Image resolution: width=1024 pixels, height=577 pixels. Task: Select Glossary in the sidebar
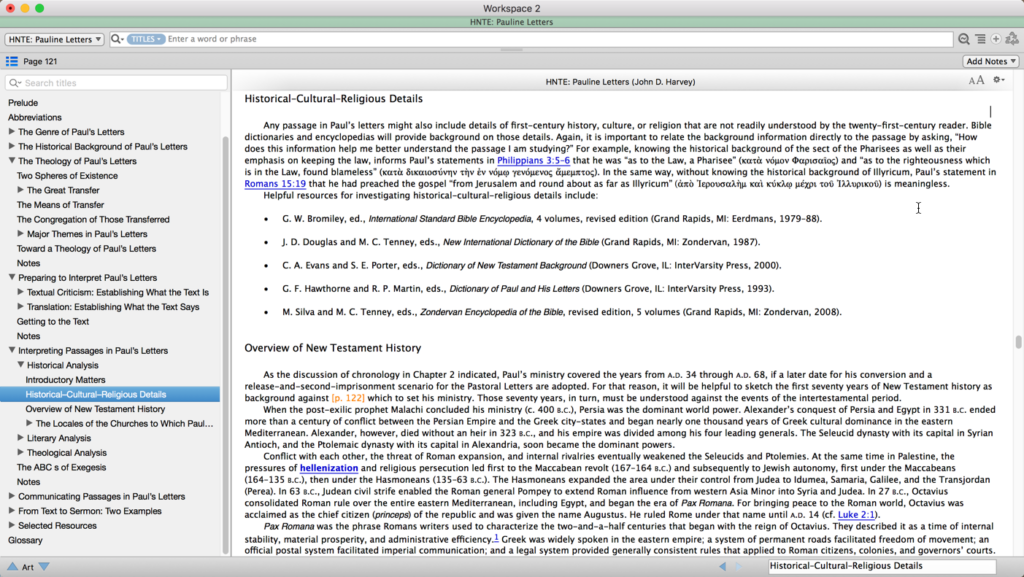(x=25, y=540)
